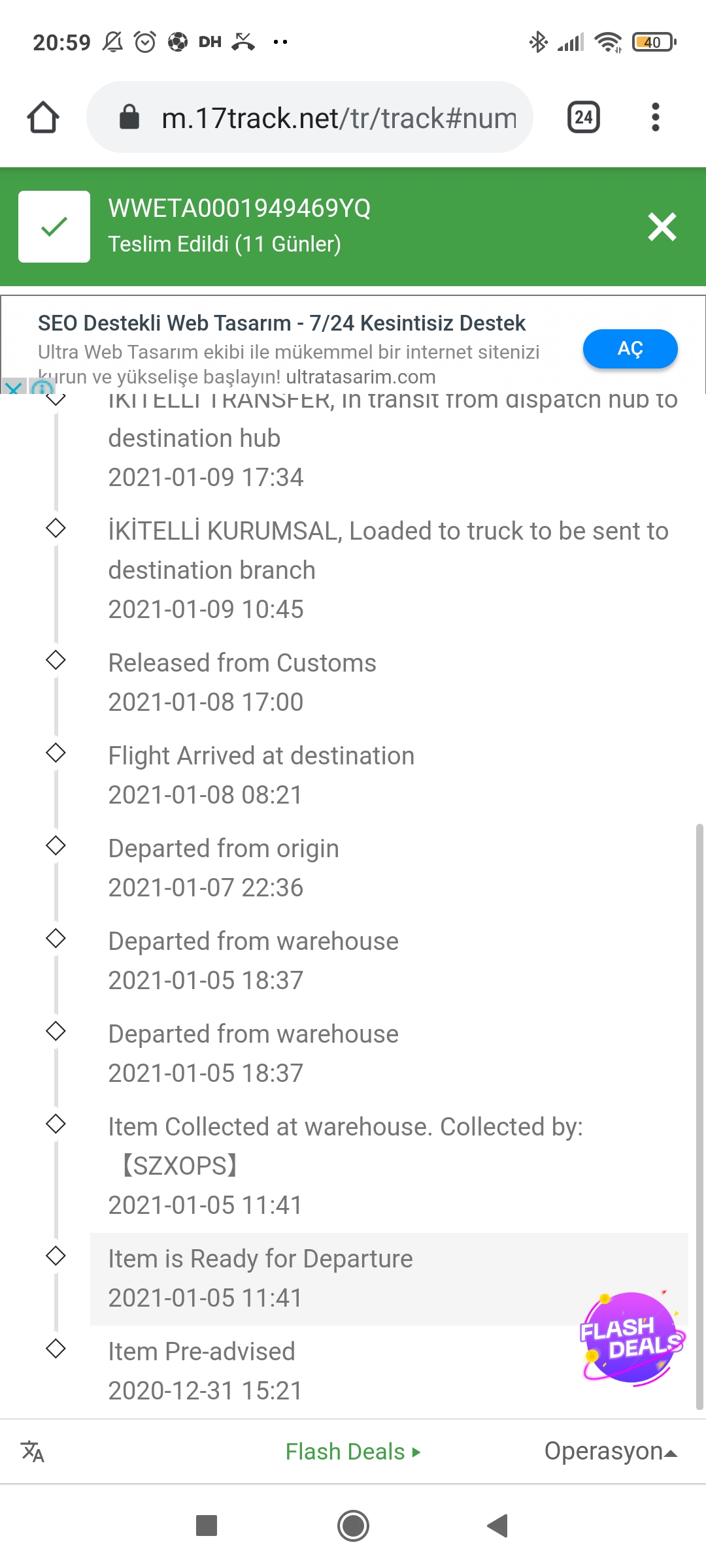Tap the AÇ button in the ad

[x=630, y=349]
